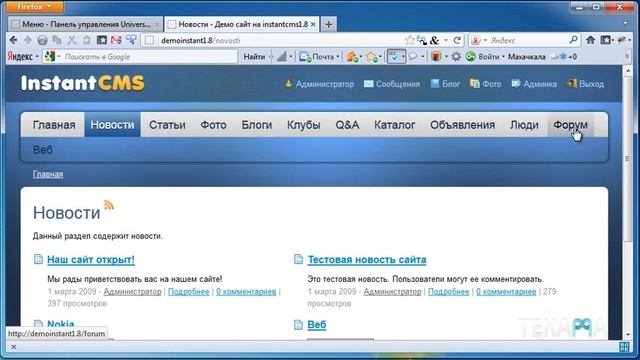The height and width of the screenshot is (360, 640).
Task: Open a new tab with plus button
Action: pos(329,24)
